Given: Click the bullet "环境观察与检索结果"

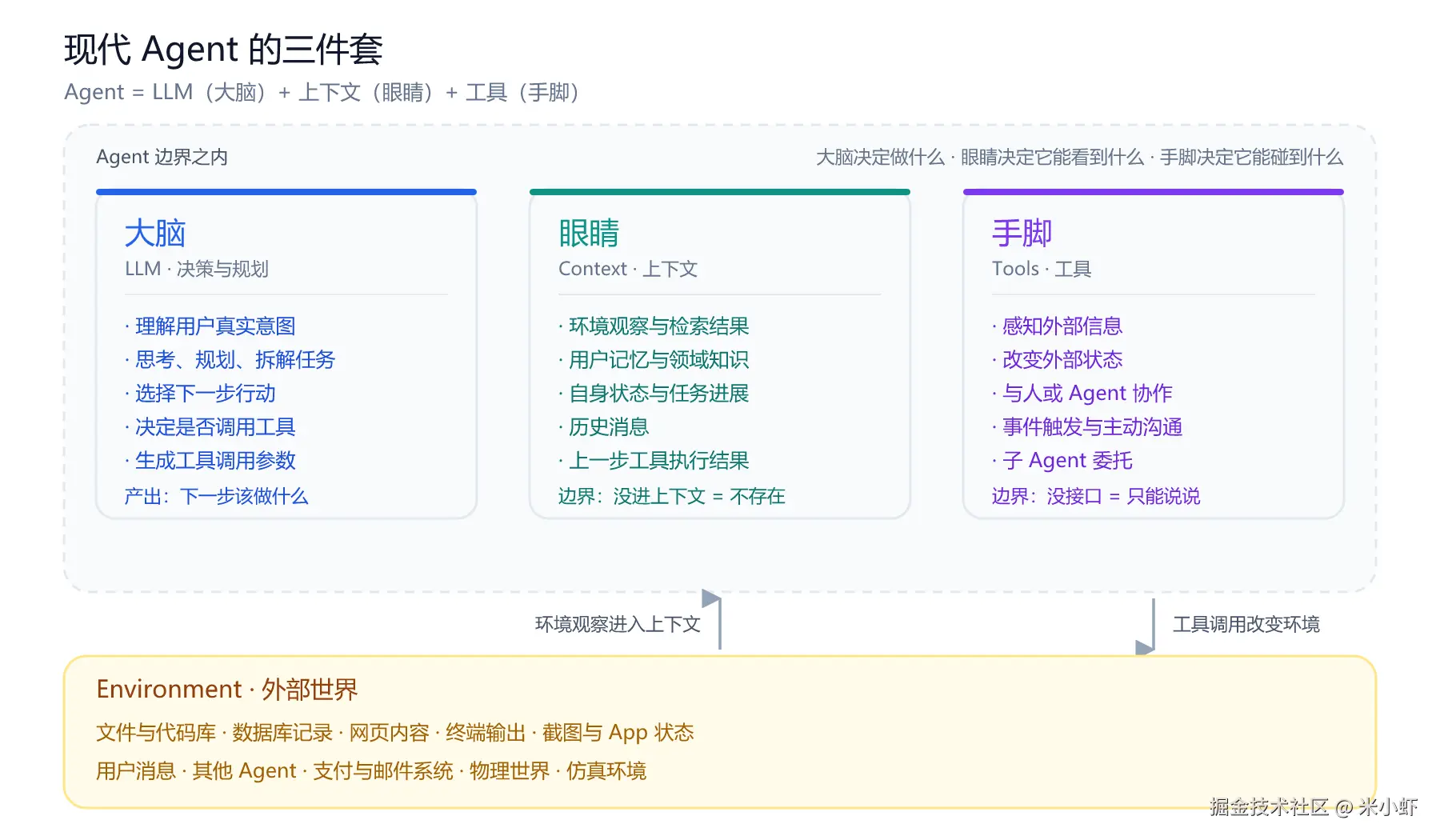Looking at the screenshot, I should click(654, 326).
